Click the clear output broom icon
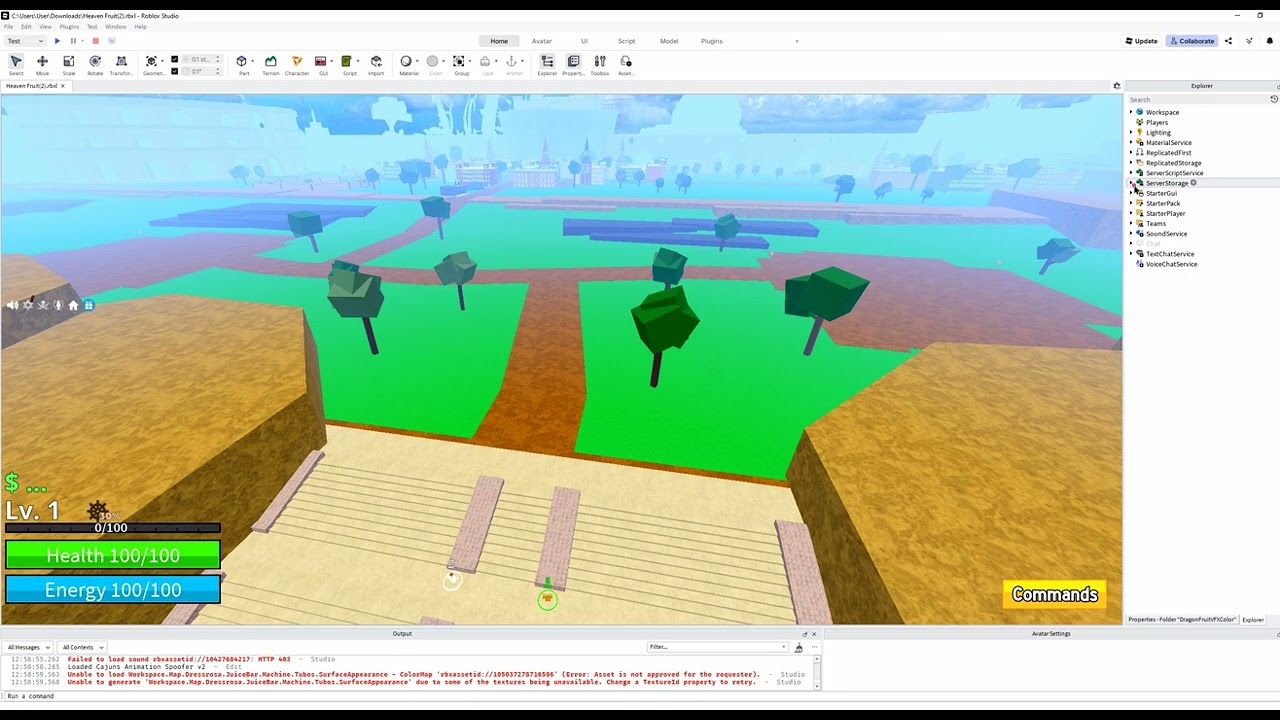Screen dimensions: 1280x720 coord(798,647)
